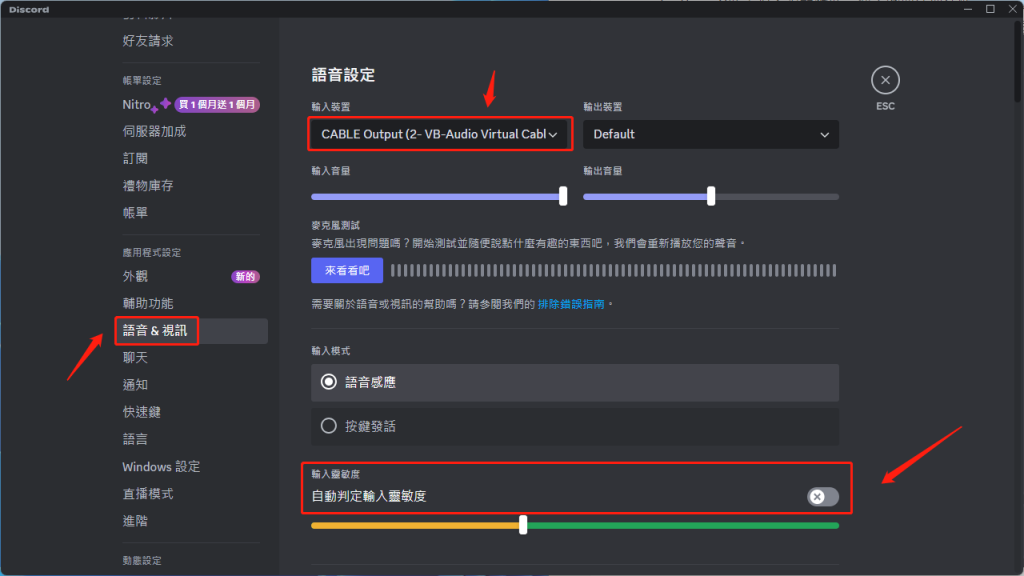Click the Nitro sparkle icon
This screenshot has height=576, width=1024.
click(161, 104)
